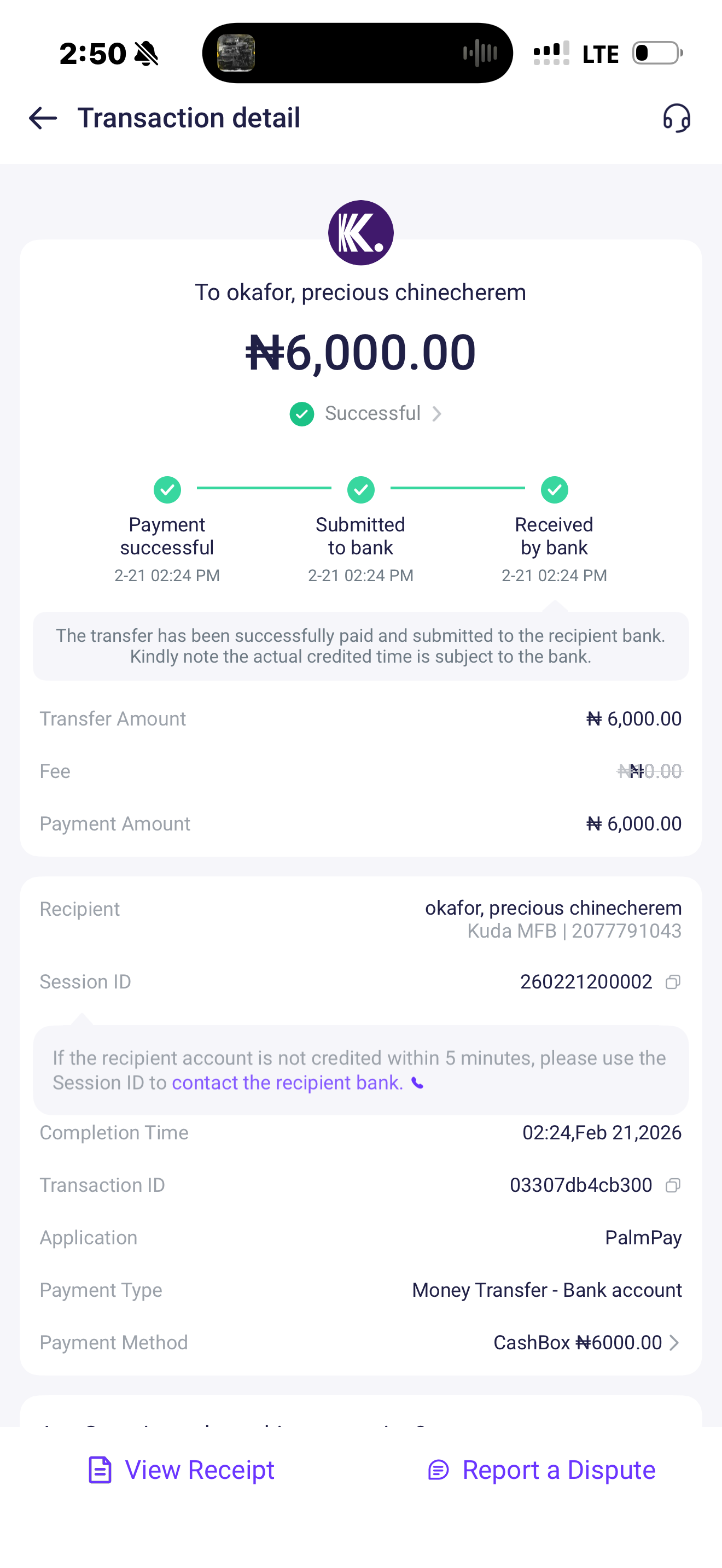This screenshot has height=1568, width=722.
Task: Tap the Received by bank step checkmark
Action: coord(555,489)
